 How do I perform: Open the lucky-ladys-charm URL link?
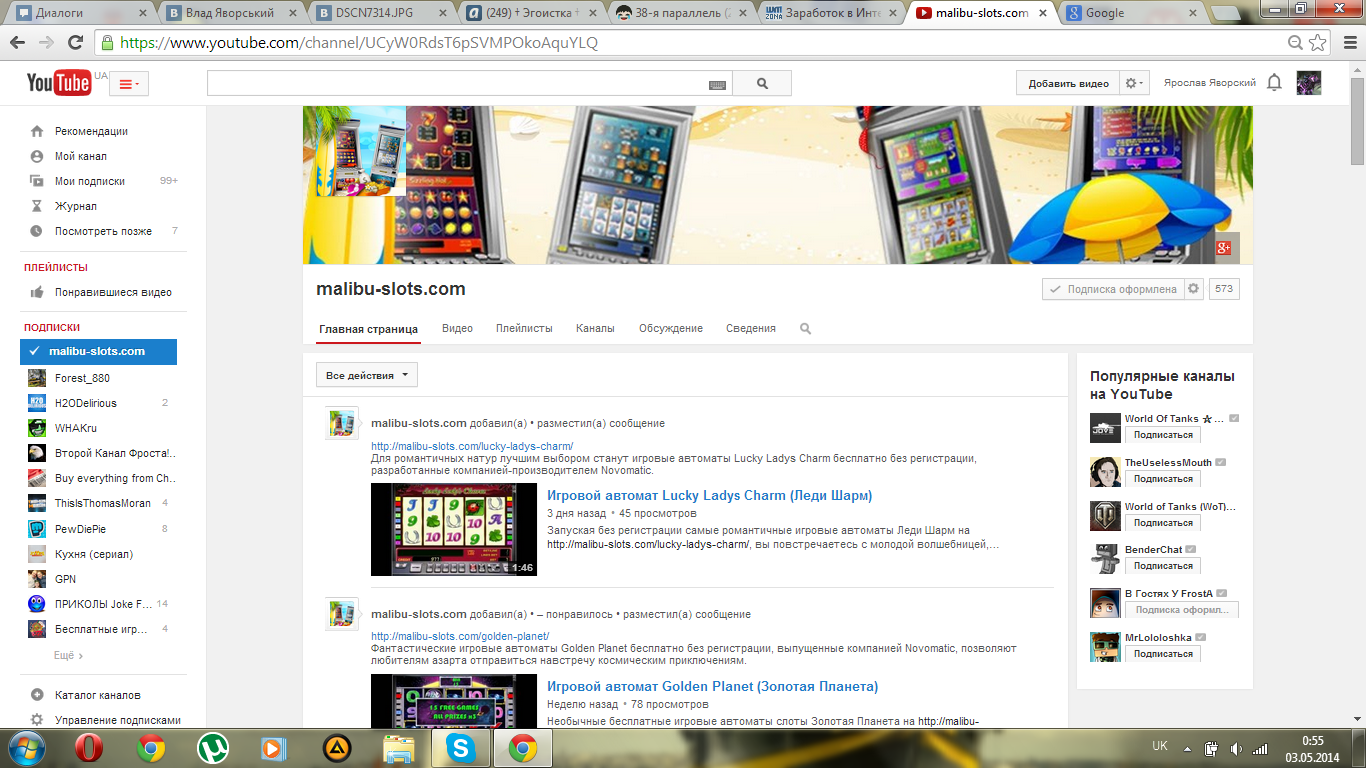(472, 446)
